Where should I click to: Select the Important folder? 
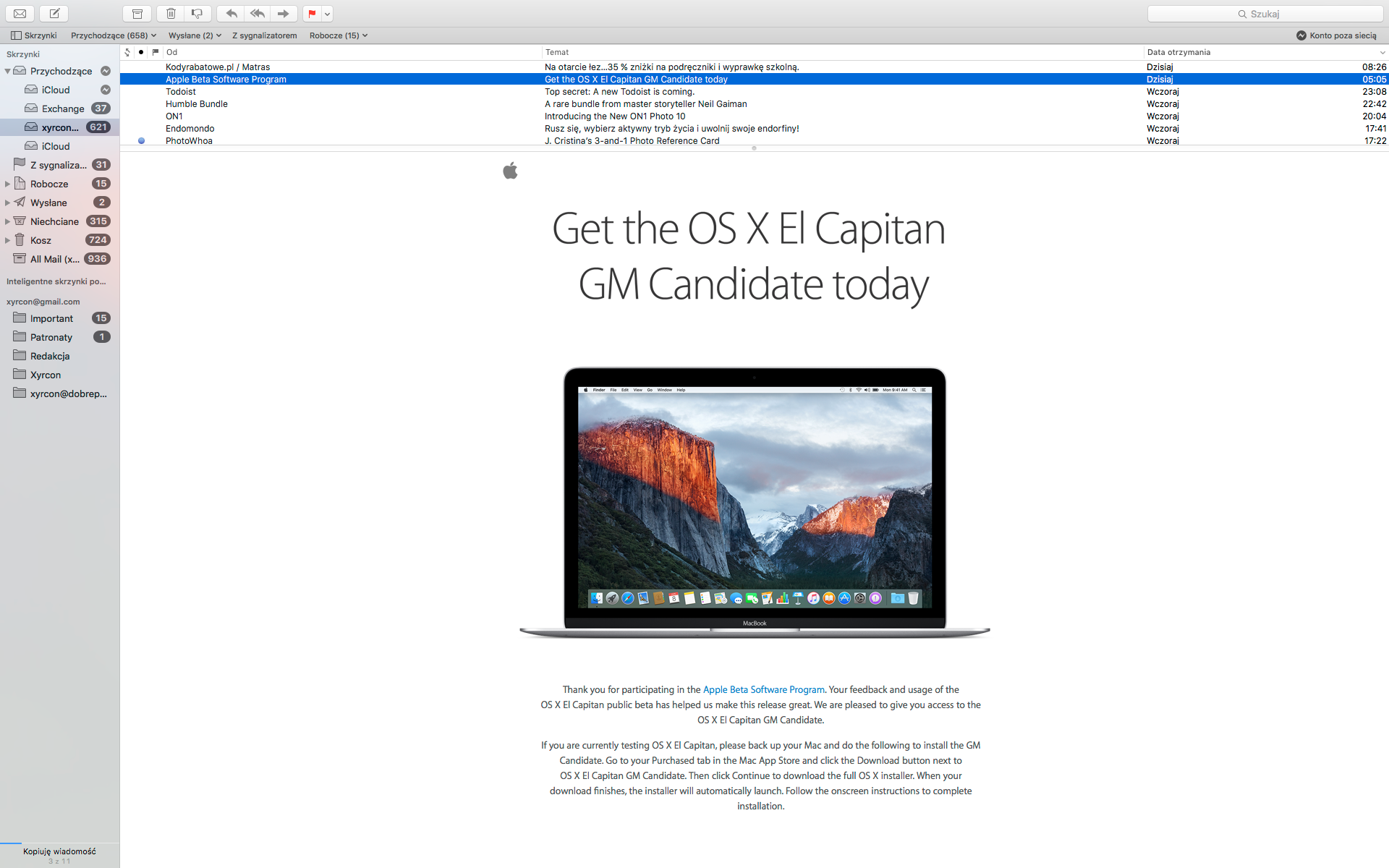pos(59,318)
